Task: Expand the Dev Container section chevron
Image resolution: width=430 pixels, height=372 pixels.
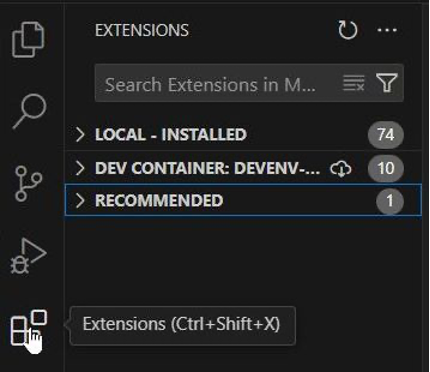Action: (x=80, y=168)
